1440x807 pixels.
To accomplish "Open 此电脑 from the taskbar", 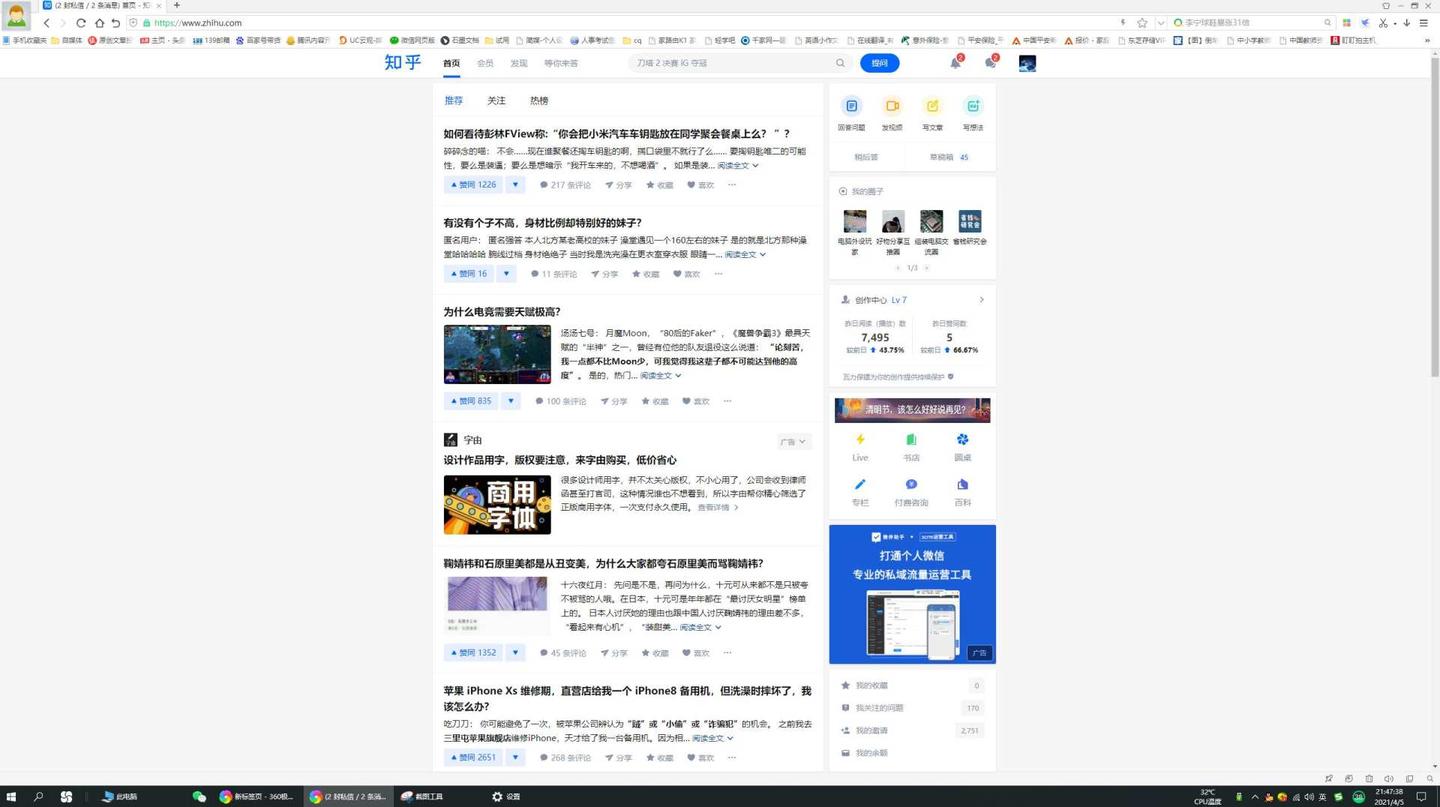I will [x=120, y=797].
